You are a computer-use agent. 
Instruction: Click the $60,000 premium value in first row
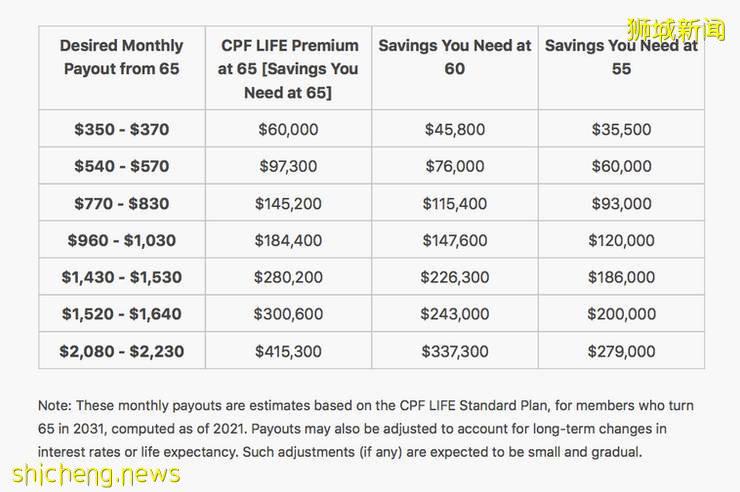tap(288, 129)
